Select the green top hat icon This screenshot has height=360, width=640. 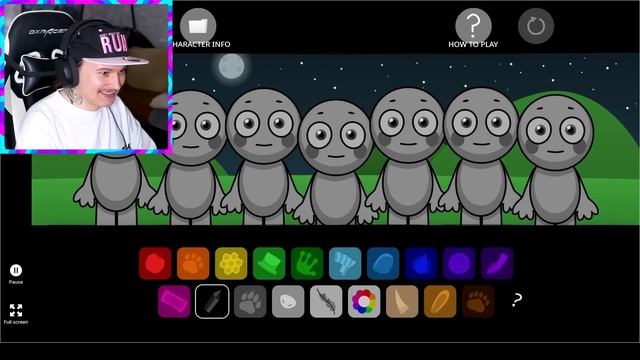tap(269, 263)
